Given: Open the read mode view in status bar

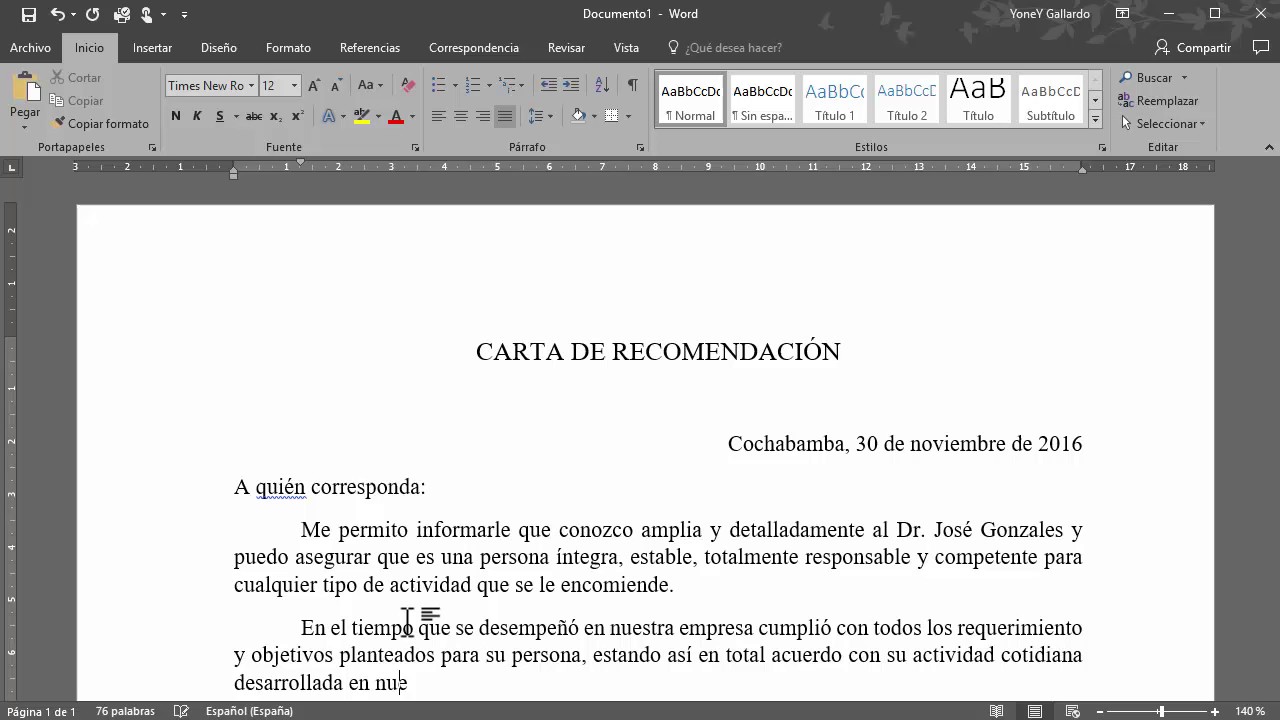Looking at the screenshot, I should (997, 711).
